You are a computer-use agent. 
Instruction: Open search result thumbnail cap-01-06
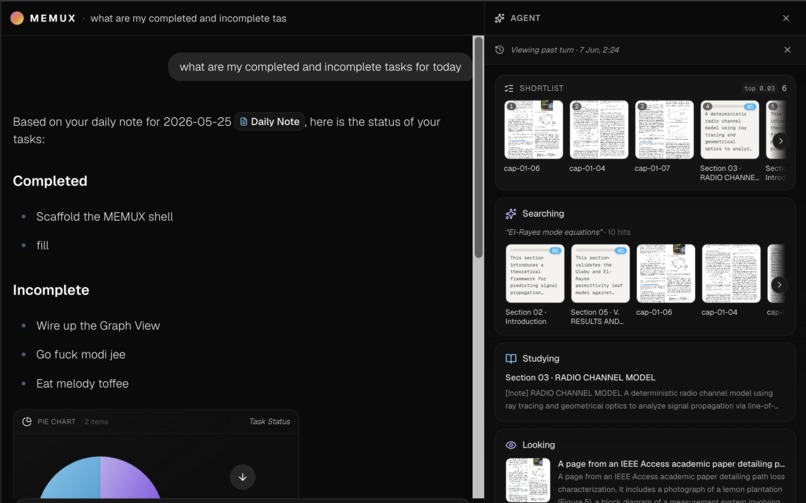point(666,273)
